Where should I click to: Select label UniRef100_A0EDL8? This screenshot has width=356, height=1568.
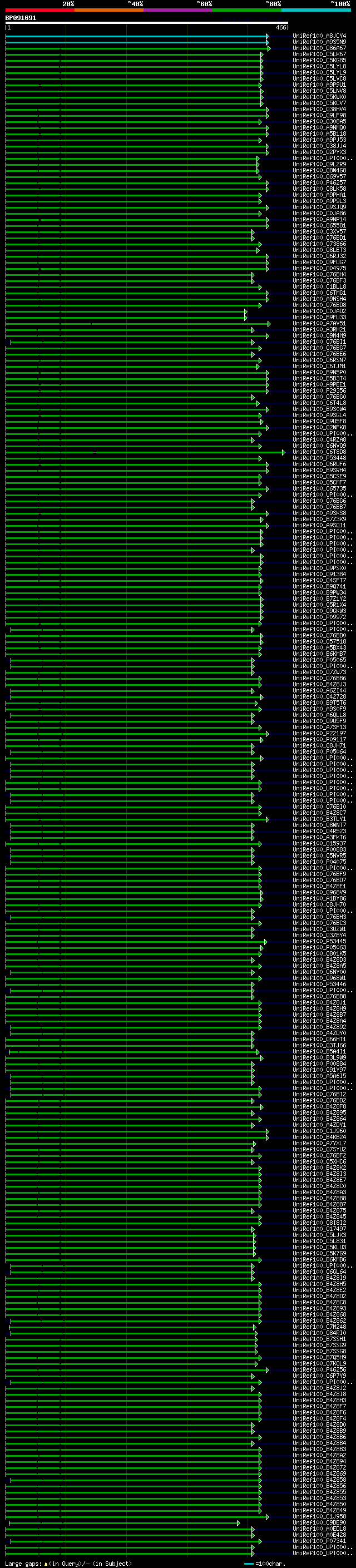click(x=319, y=1530)
